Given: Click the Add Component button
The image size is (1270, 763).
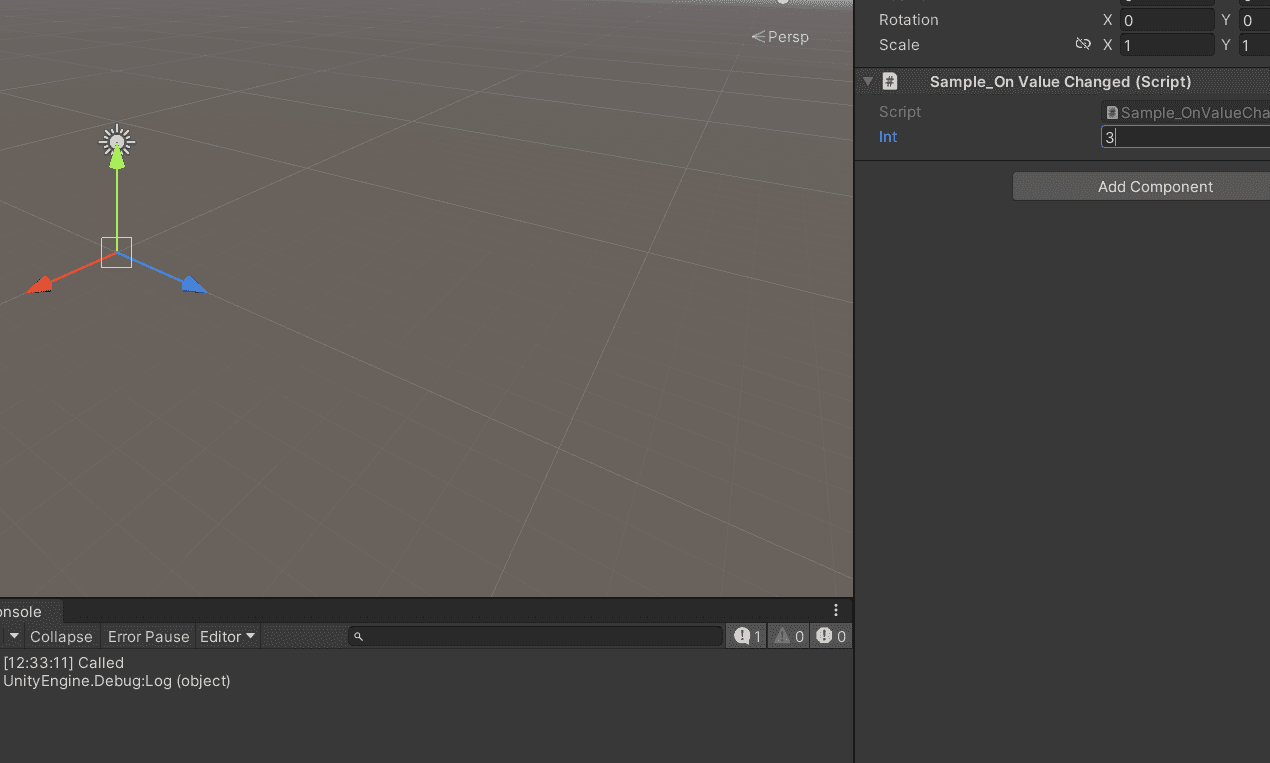Looking at the screenshot, I should tap(1141, 187).
